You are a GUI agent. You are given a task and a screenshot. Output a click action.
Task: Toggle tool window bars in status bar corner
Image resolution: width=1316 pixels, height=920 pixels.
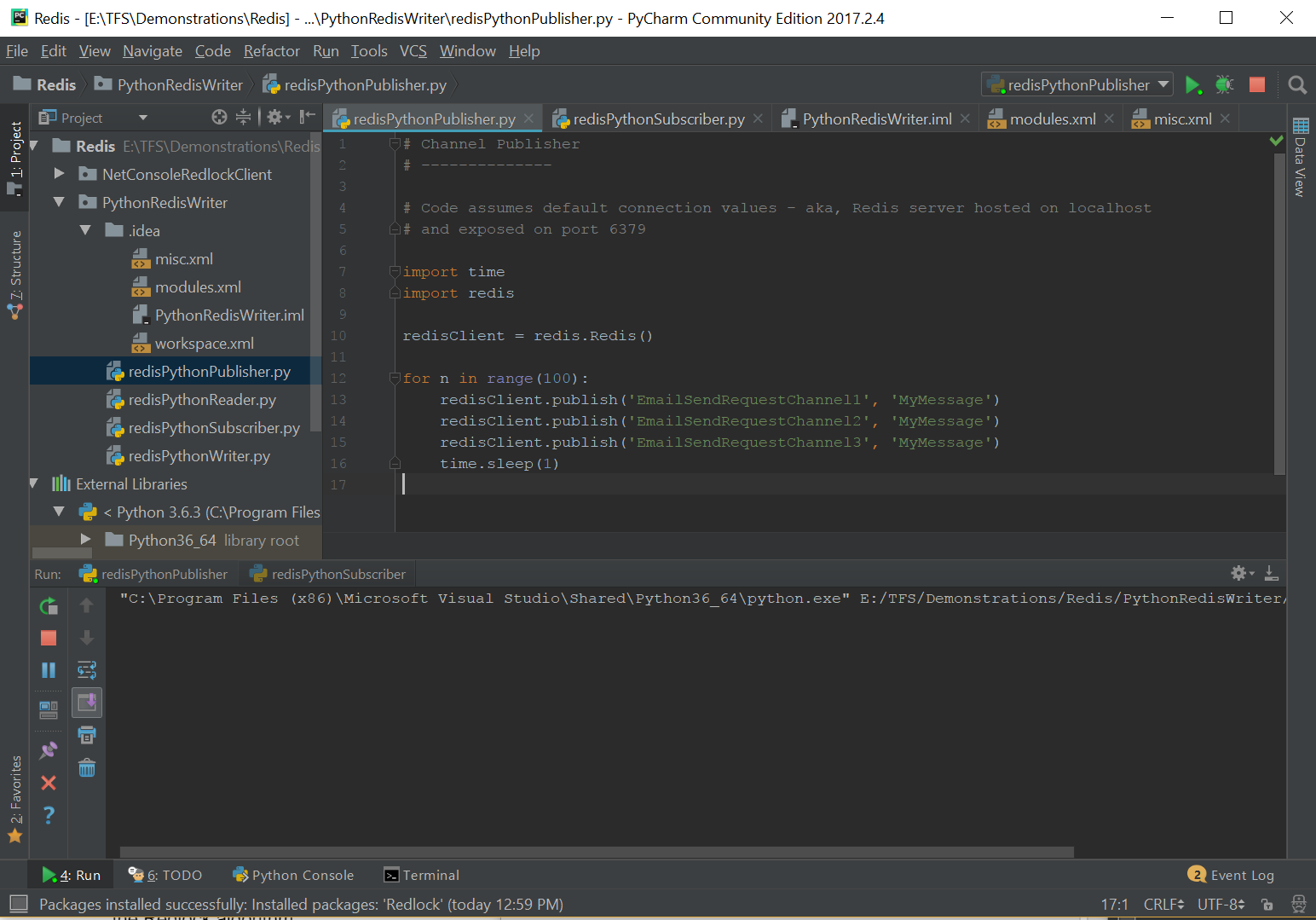click(x=18, y=904)
